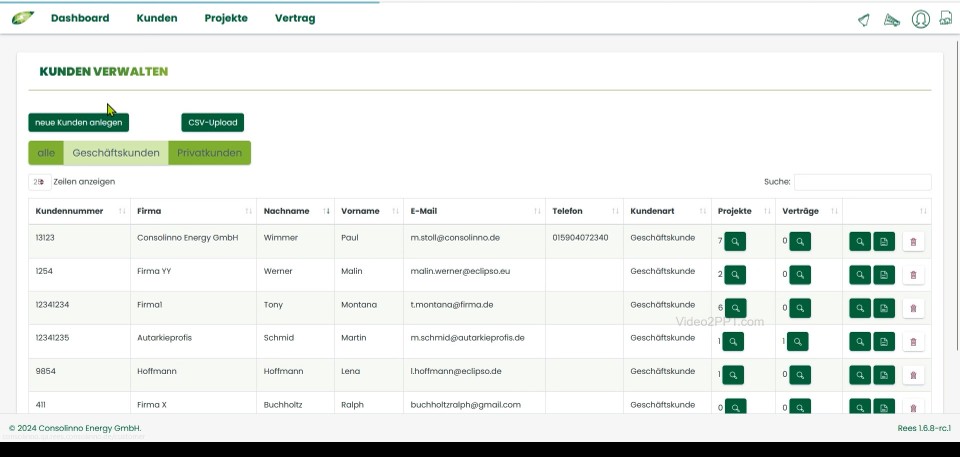The width and height of the screenshot is (960, 457).
Task: View projects of customer Firma YY
Action: click(735, 274)
